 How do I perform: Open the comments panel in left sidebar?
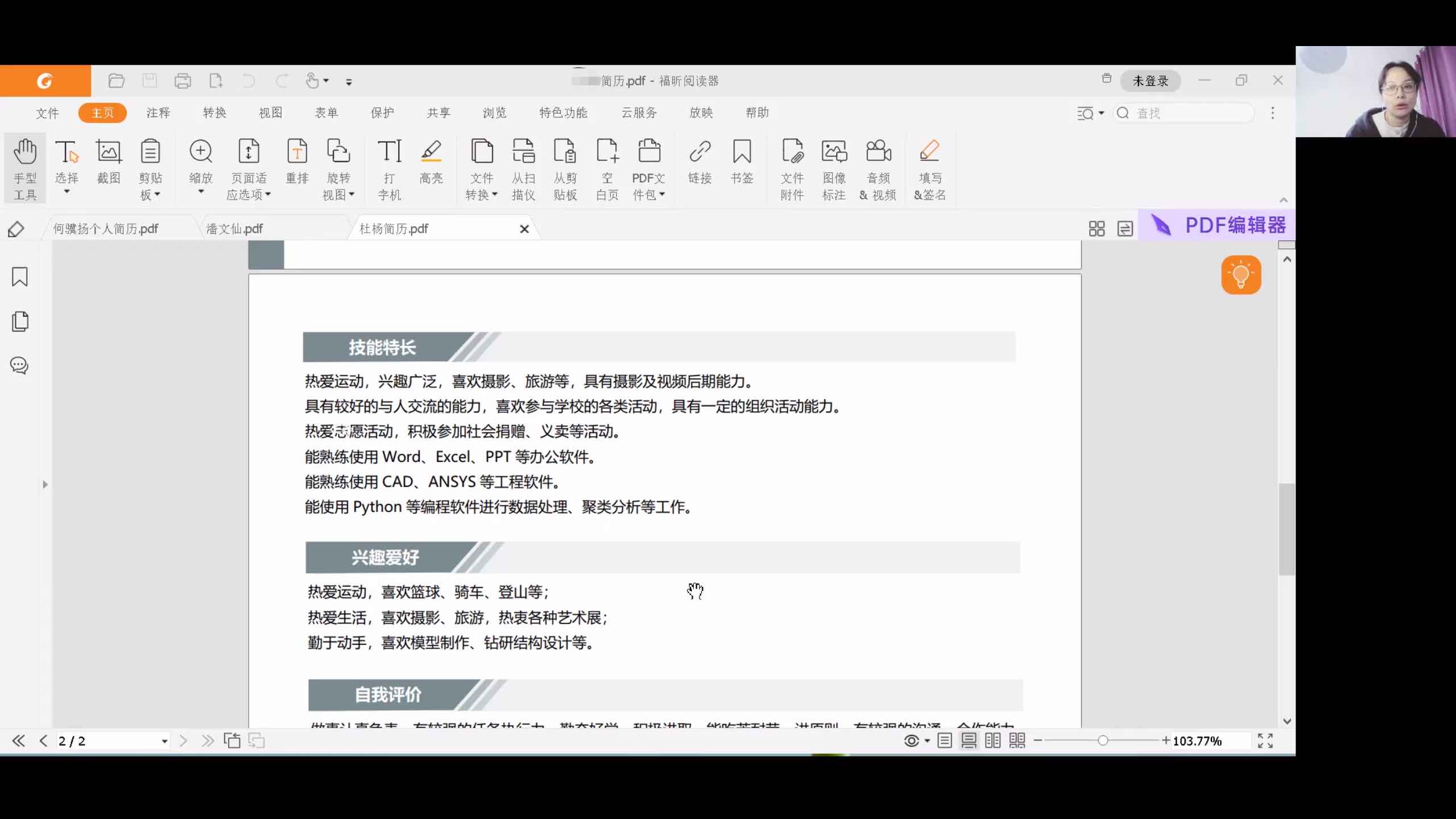coord(19,365)
